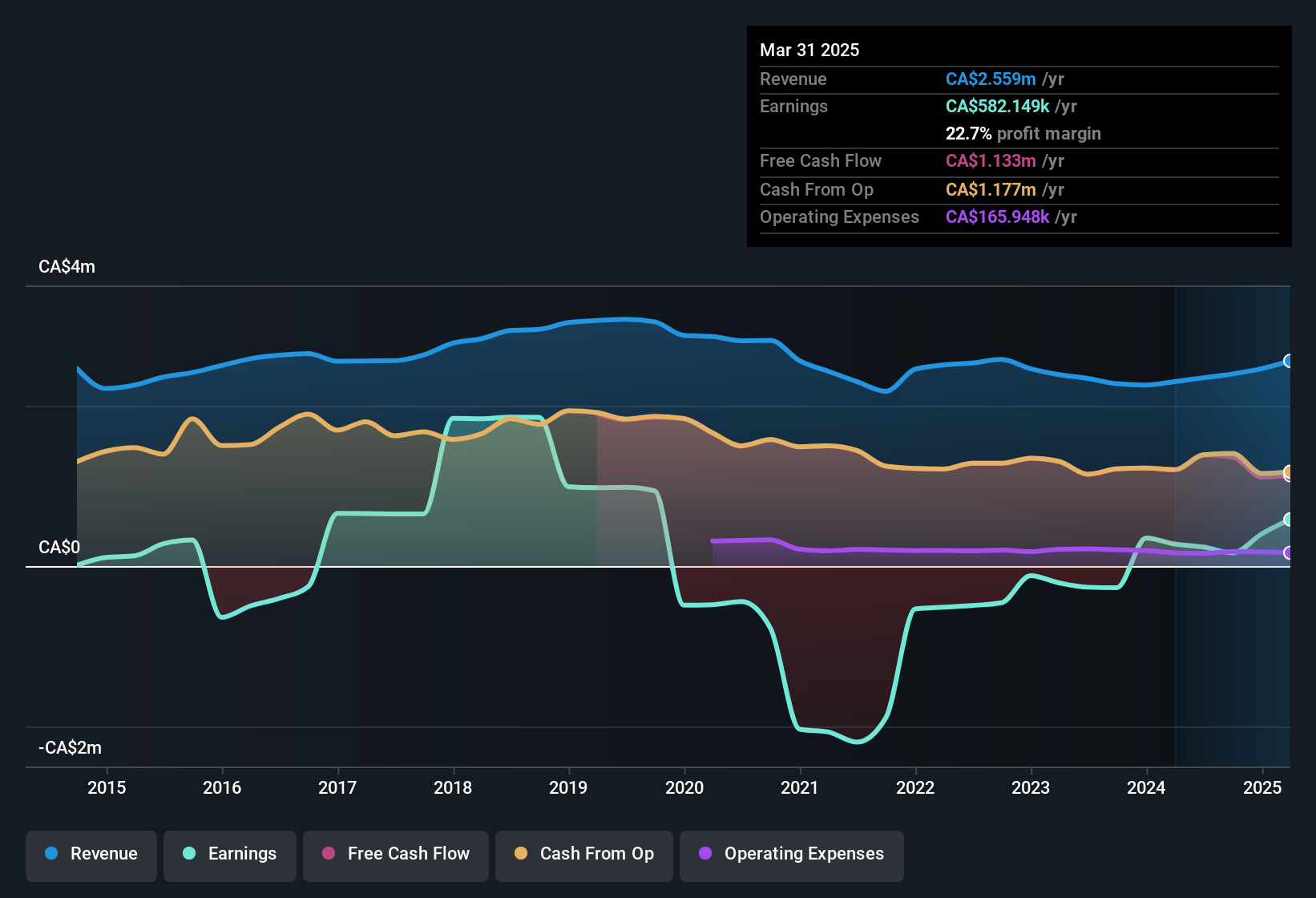The width and height of the screenshot is (1316, 898).
Task: Click the 22.7% profit margin text
Action: [x=1023, y=134]
